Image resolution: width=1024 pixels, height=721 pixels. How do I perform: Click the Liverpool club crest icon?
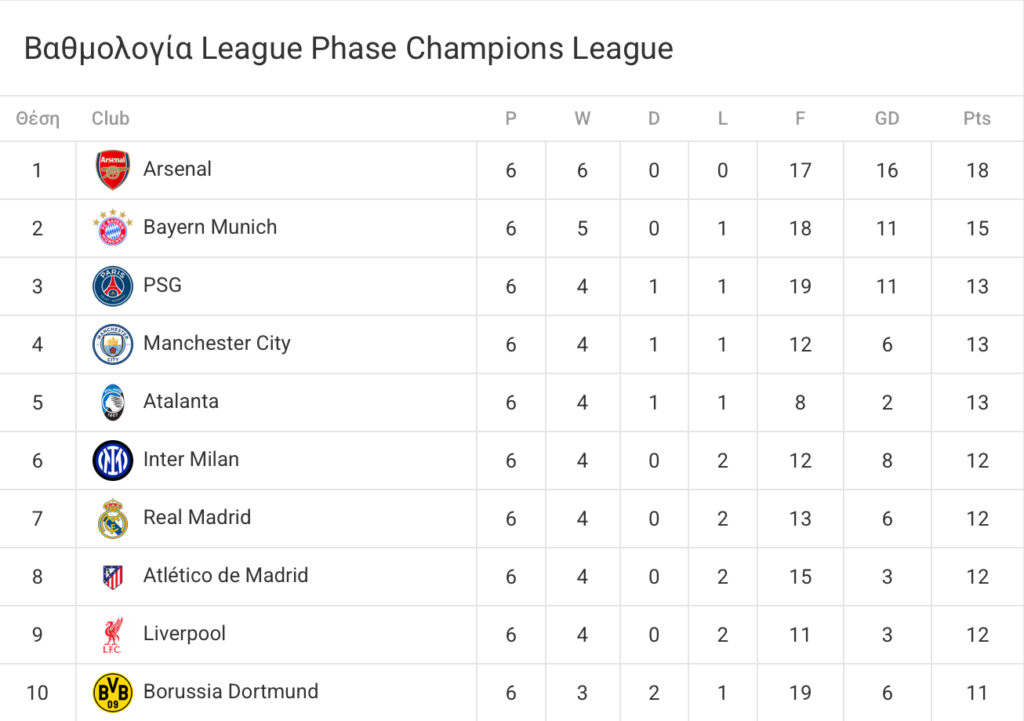point(113,634)
